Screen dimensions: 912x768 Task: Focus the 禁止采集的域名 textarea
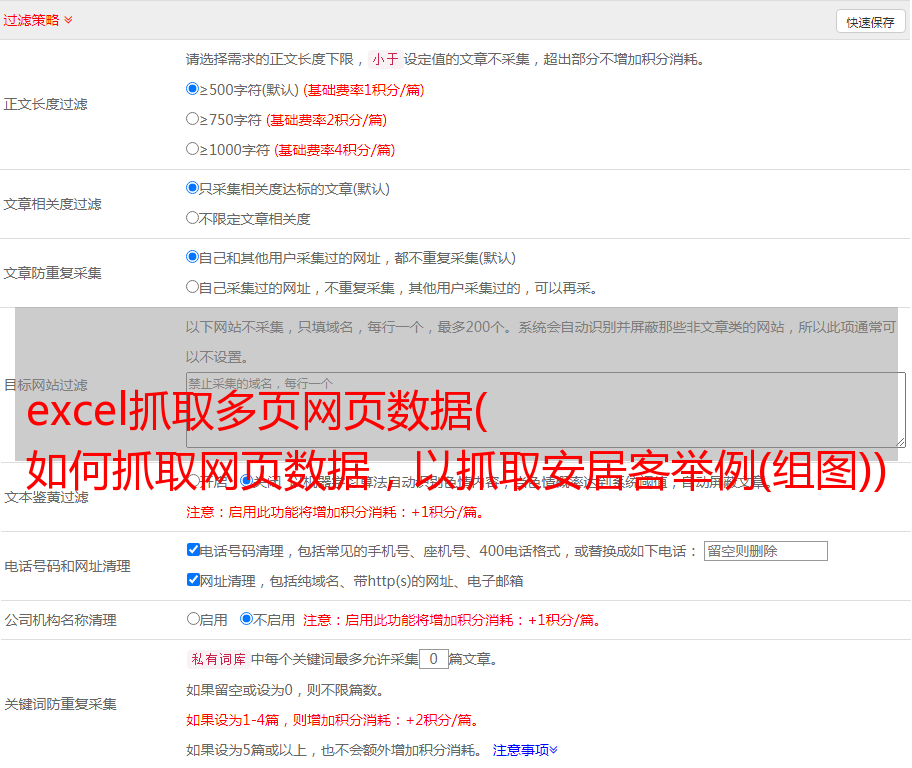point(546,410)
